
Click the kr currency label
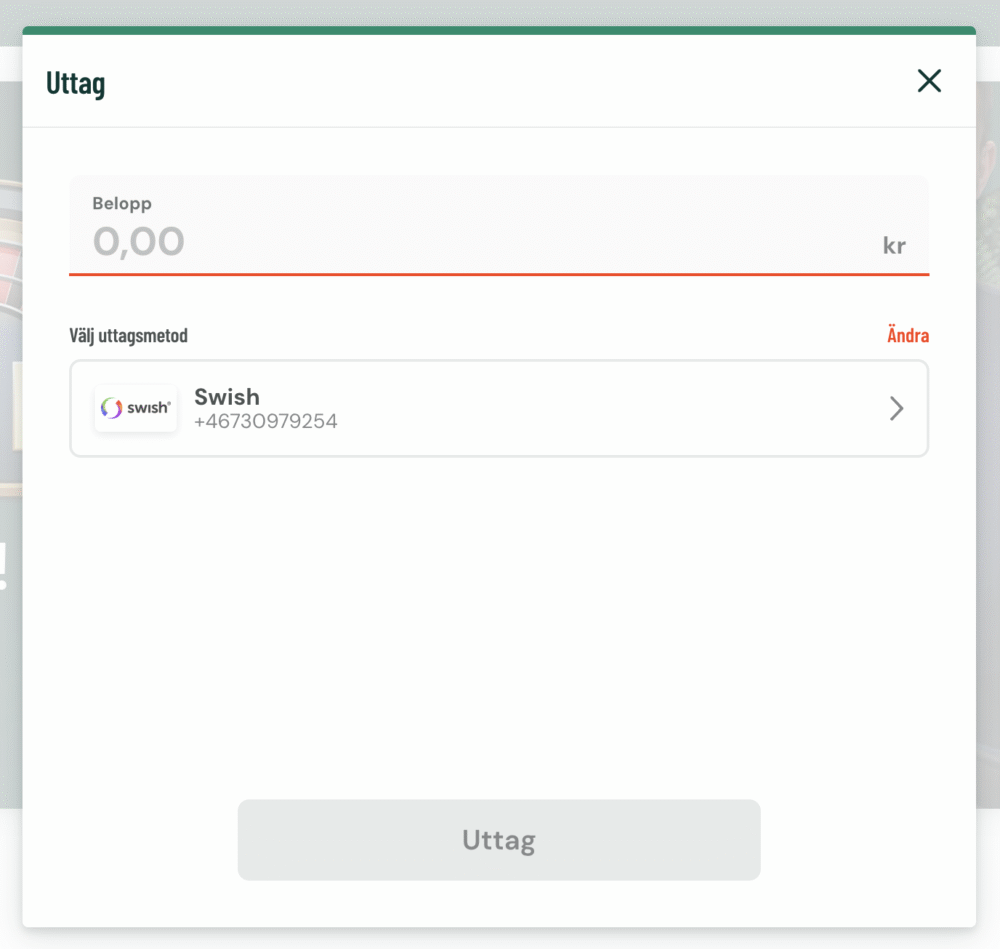(x=894, y=246)
